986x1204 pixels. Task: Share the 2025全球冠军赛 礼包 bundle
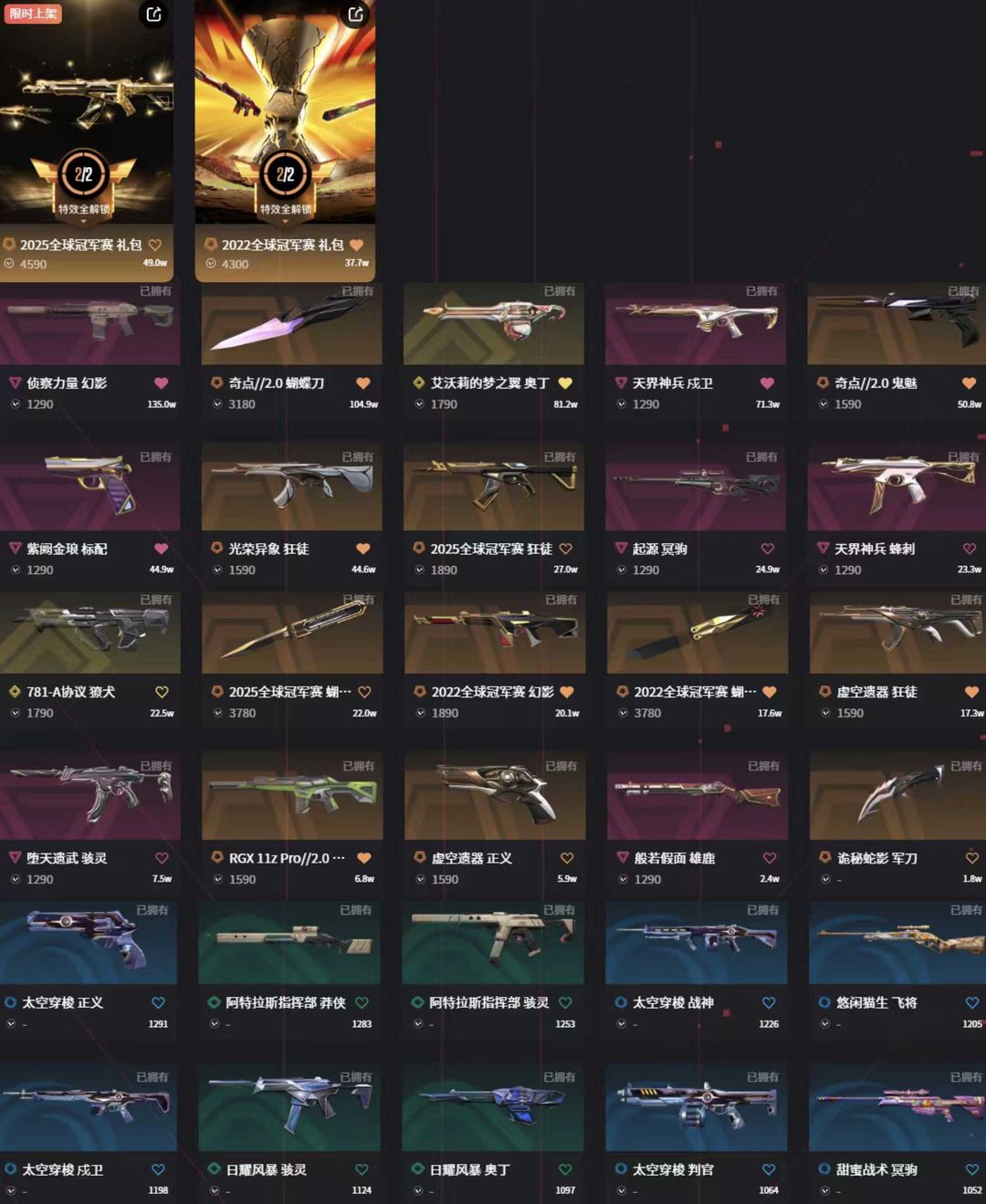(x=153, y=14)
